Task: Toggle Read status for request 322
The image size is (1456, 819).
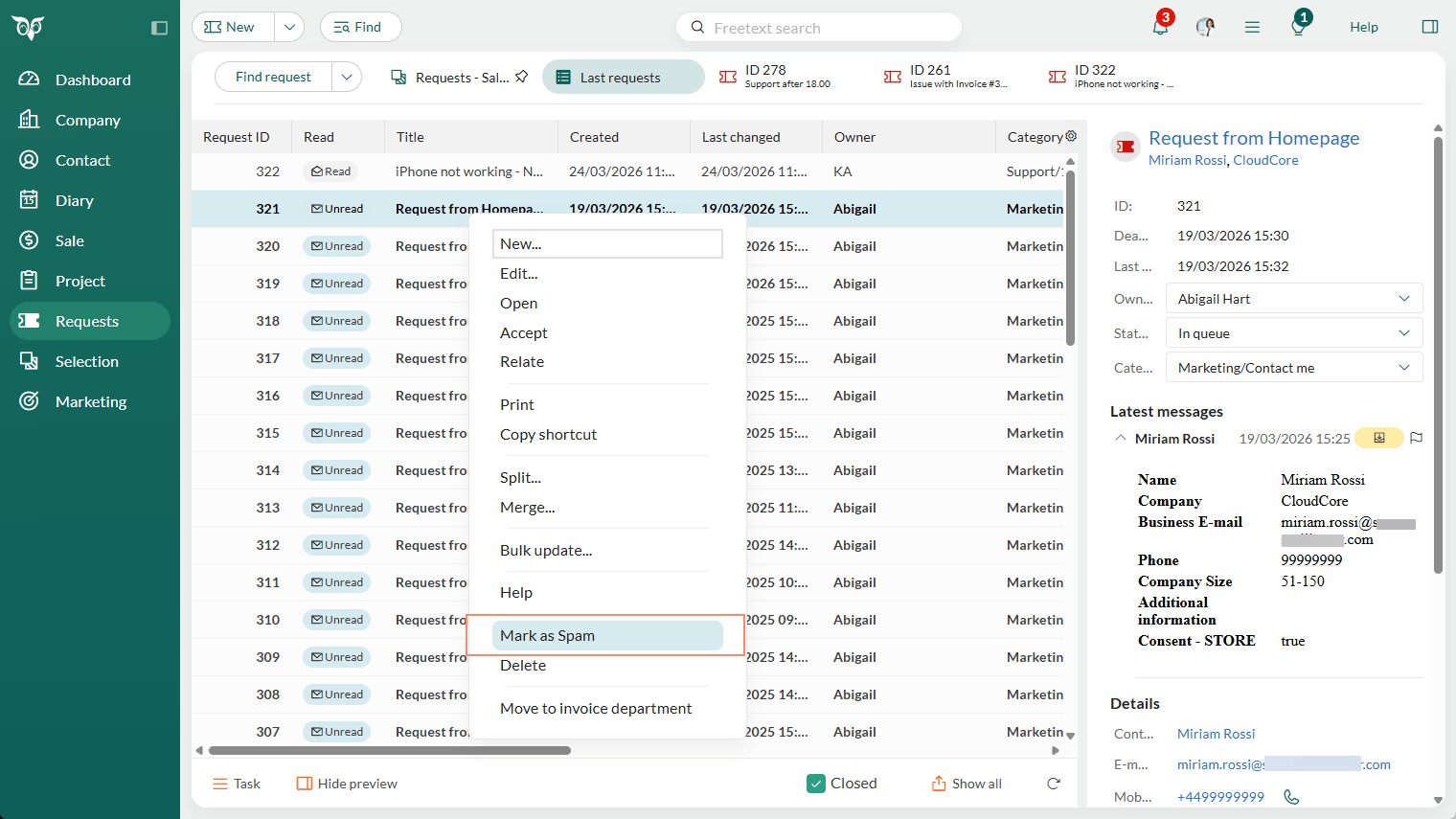Action: pos(331,171)
